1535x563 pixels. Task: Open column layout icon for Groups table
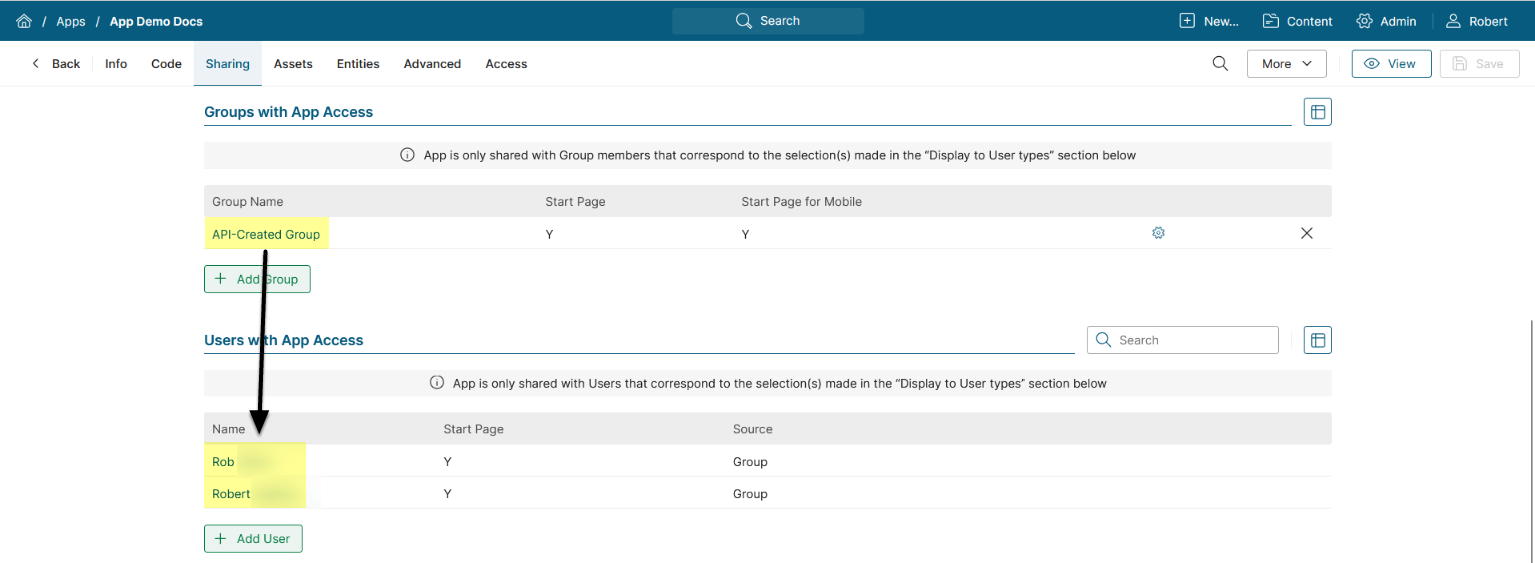tap(1317, 112)
